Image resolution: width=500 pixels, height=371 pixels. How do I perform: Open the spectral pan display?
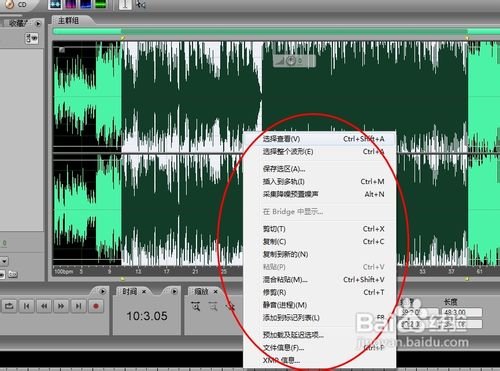tap(86, 4)
